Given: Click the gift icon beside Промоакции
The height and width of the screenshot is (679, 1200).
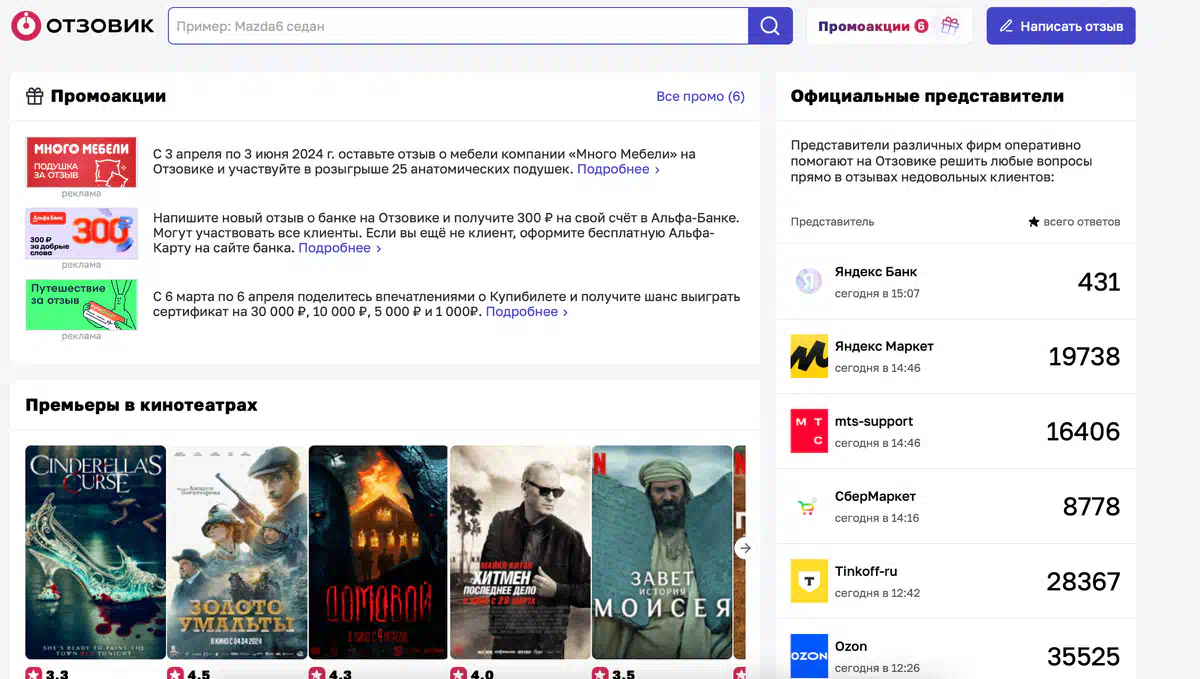Looking at the screenshot, I should pyautogui.click(x=949, y=26).
